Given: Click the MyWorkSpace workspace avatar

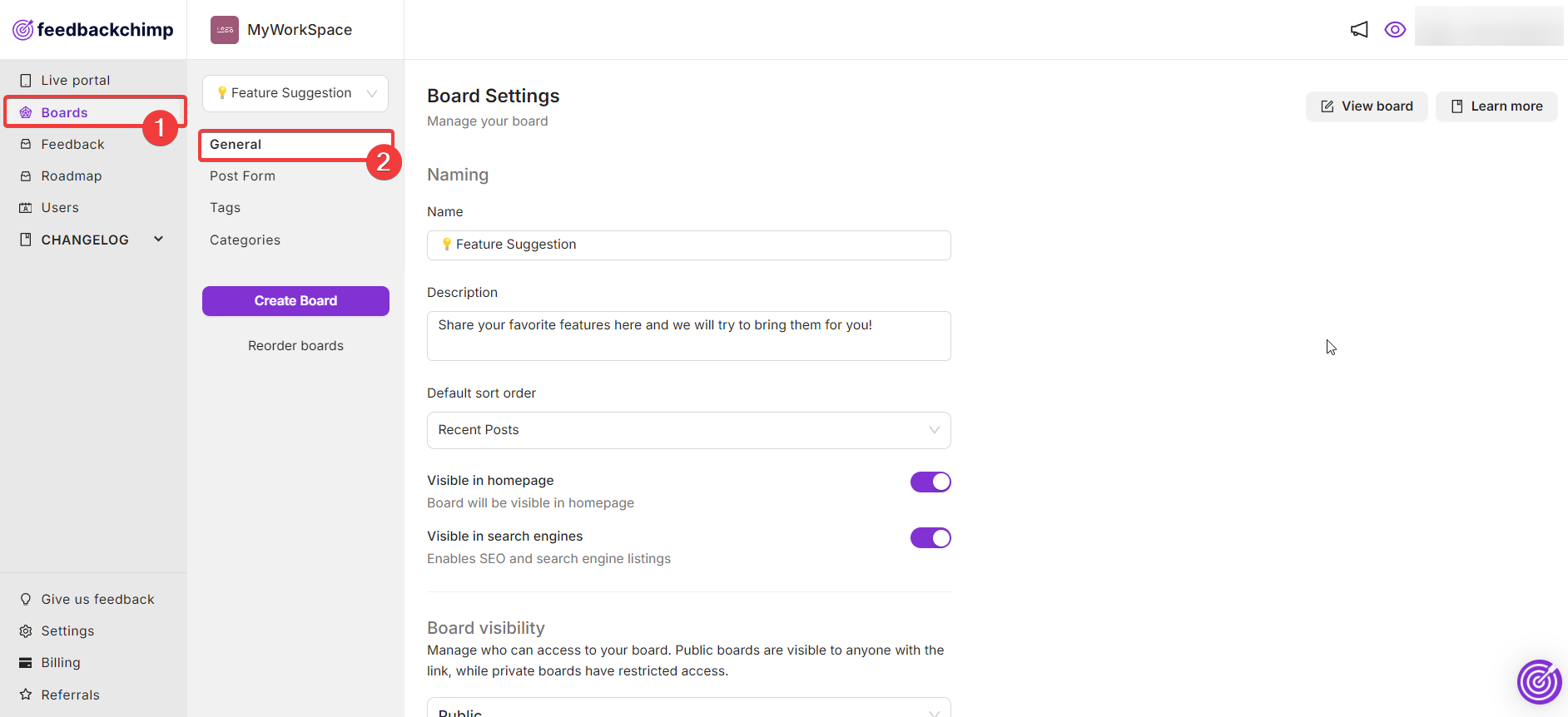Looking at the screenshot, I should [x=225, y=30].
